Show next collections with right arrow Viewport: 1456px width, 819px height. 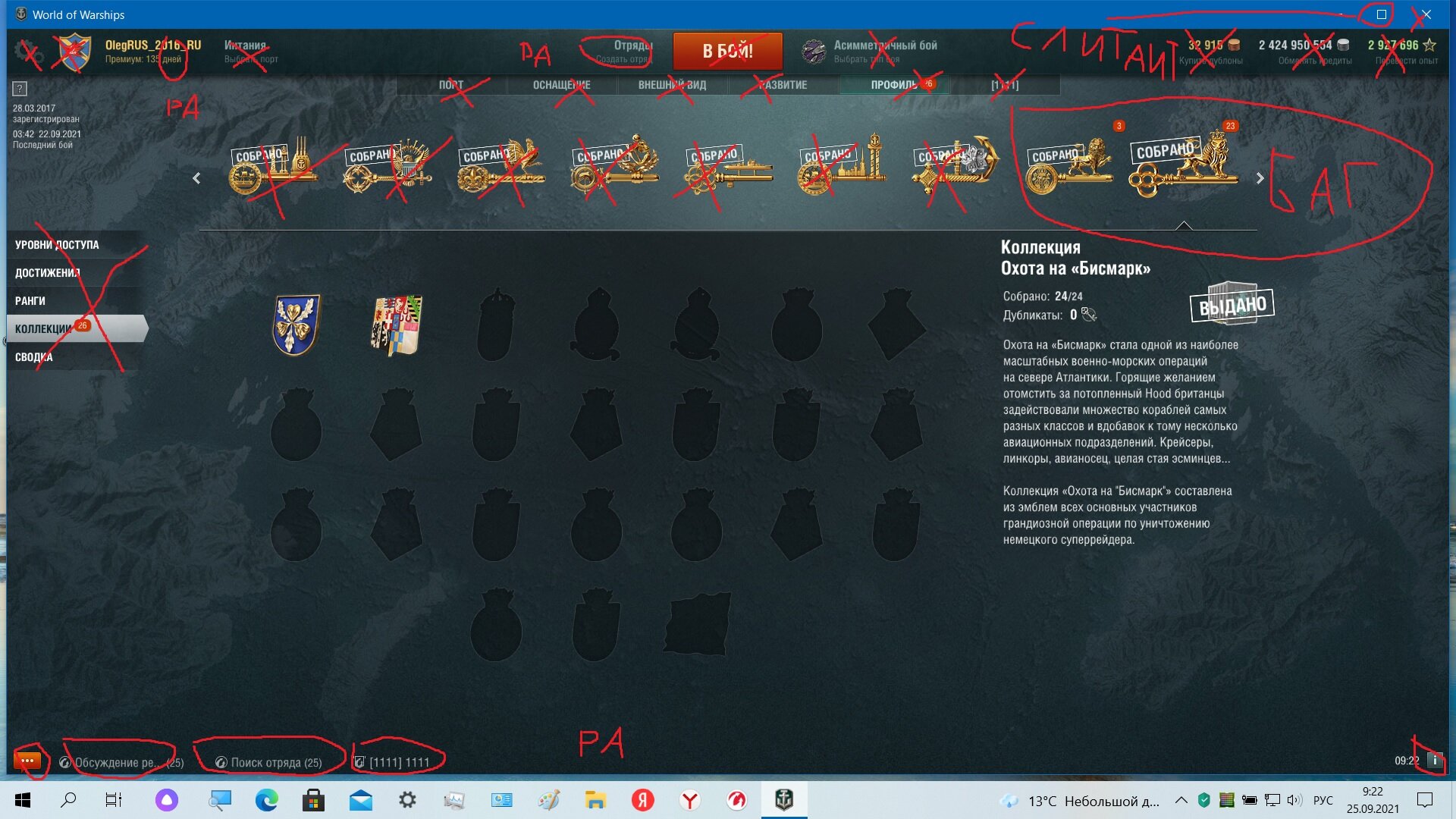tap(1260, 178)
